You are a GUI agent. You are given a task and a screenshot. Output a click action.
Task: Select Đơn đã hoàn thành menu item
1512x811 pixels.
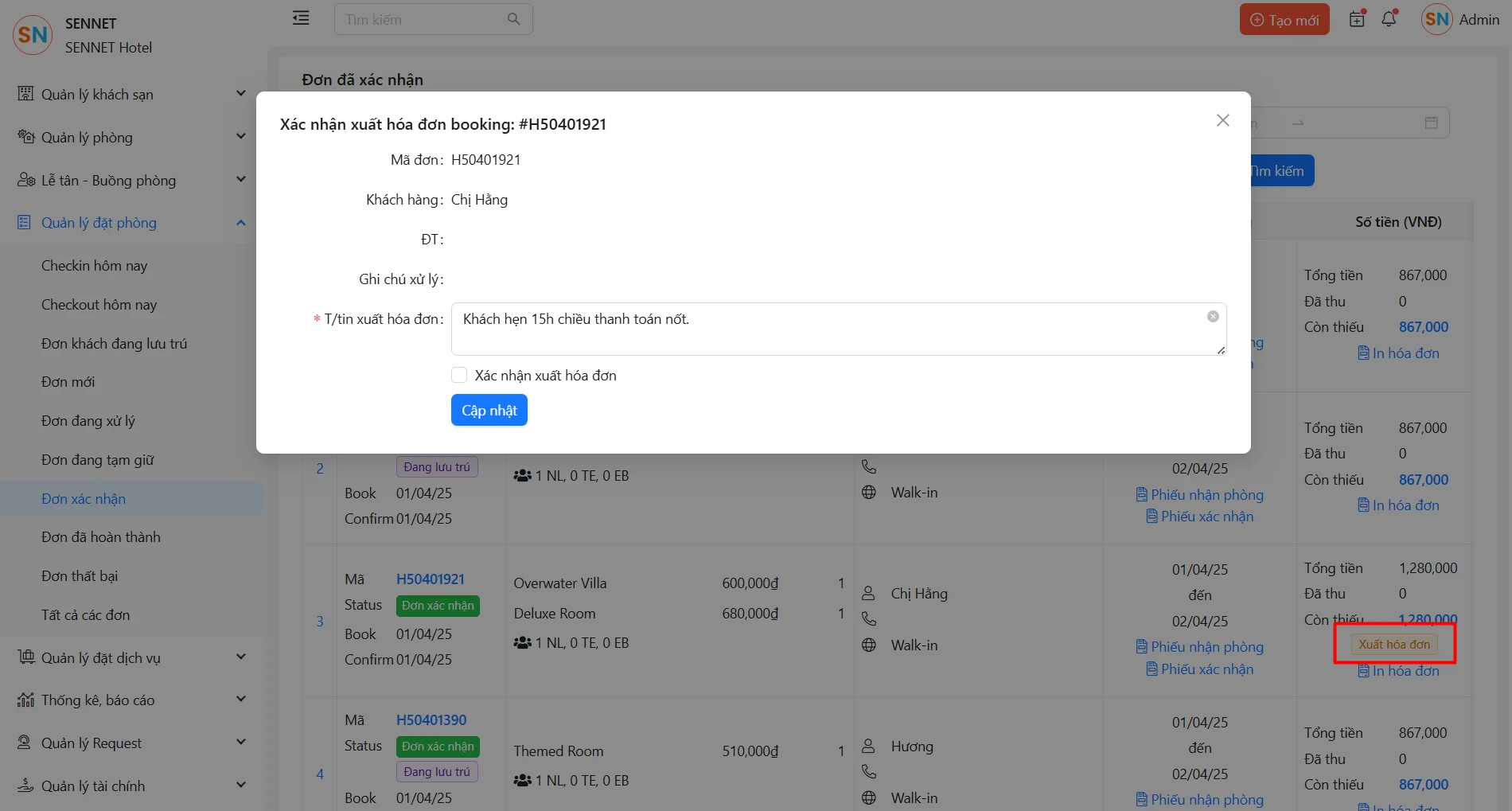101,537
